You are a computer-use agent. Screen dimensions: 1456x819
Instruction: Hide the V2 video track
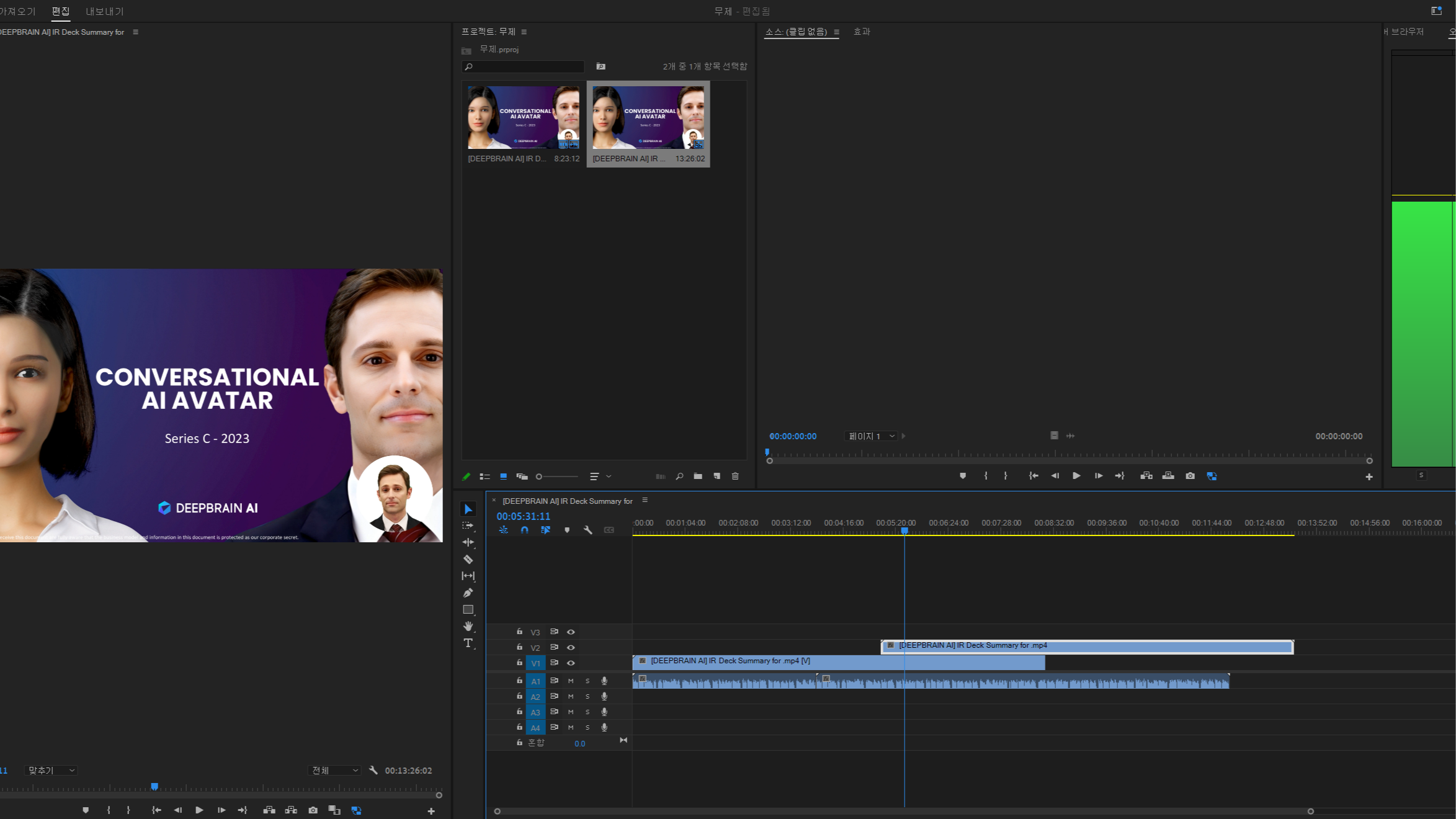coord(571,647)
